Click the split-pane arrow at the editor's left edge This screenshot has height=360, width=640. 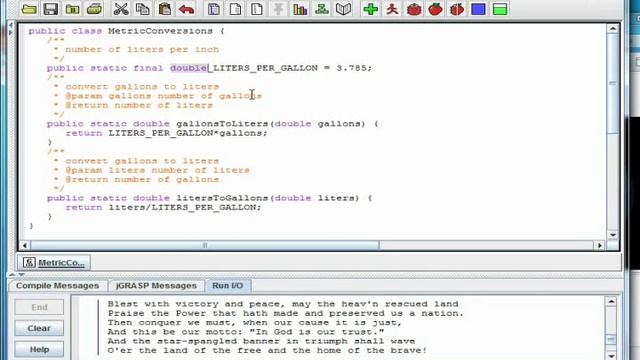(11, 29)
